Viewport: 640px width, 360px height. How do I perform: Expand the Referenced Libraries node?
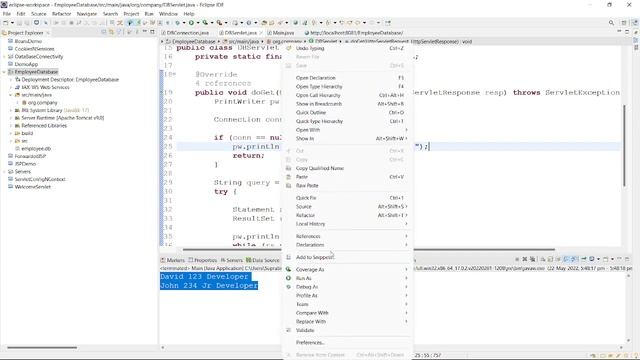[x=11, y=126]
